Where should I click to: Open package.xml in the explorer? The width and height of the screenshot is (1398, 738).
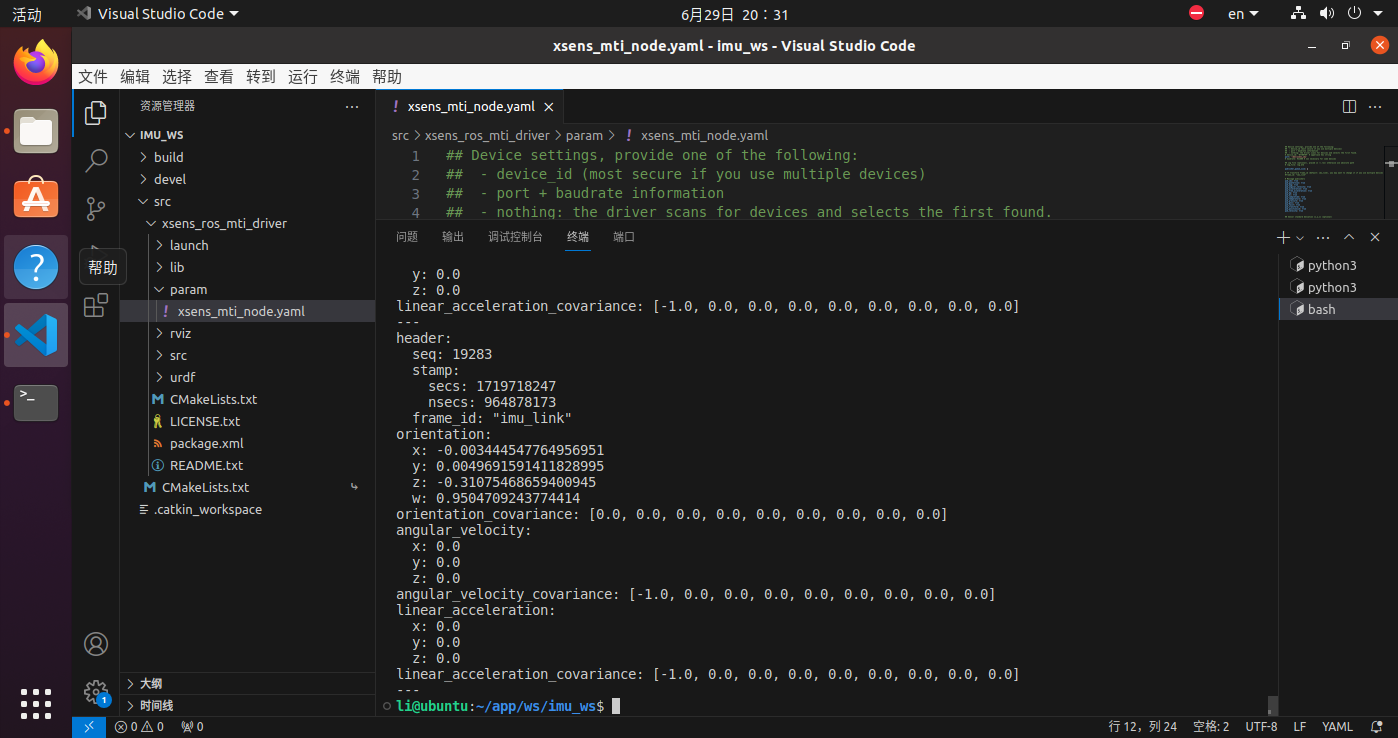pyautogui.click(x=247, y=443)
